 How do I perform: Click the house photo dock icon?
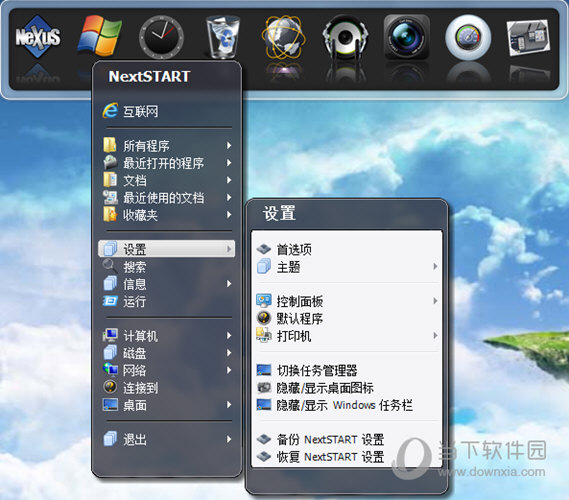[529, 37]
